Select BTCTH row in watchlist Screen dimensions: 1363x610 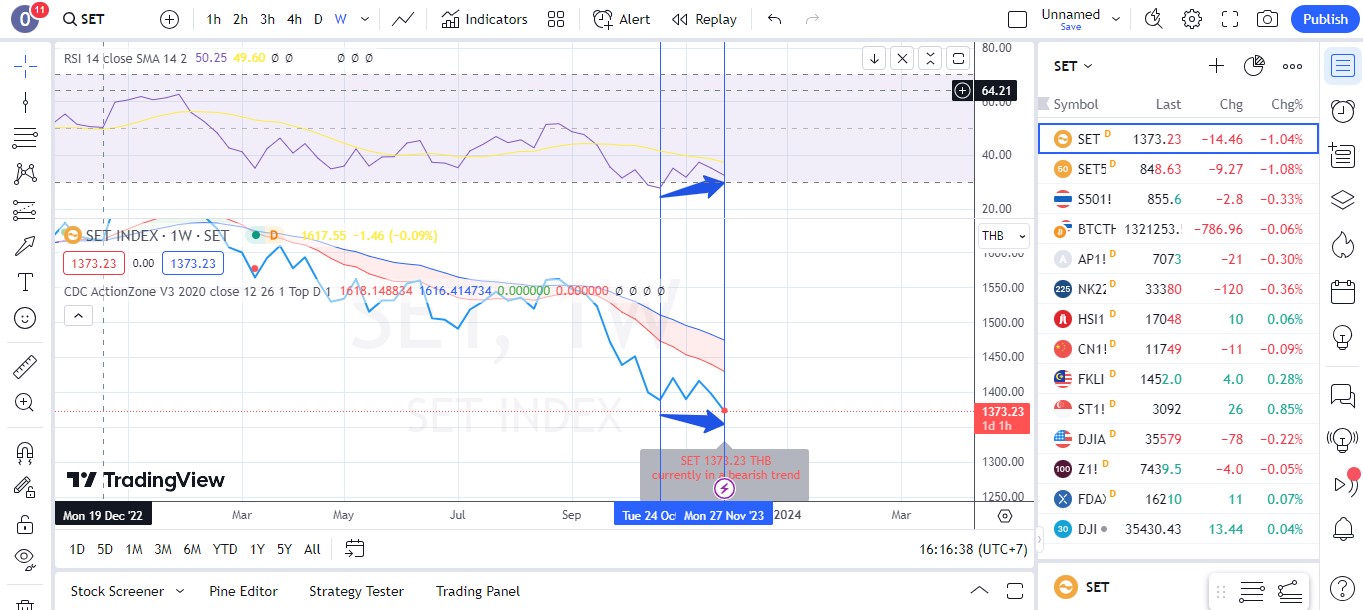pos(1178,229)
